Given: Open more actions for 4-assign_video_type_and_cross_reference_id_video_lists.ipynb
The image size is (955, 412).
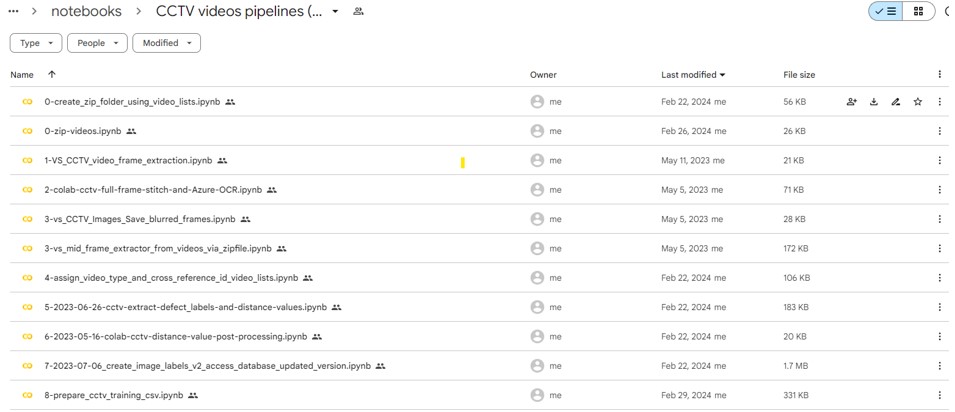Looking at the screenshot, I should pyautogui.click(x=940, y=278).
